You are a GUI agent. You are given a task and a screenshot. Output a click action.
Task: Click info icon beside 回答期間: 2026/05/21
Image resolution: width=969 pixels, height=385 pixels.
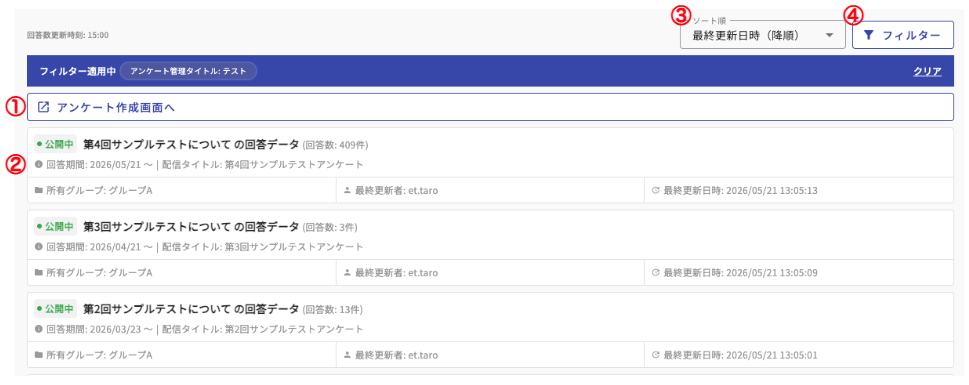(x=39, y=165)
